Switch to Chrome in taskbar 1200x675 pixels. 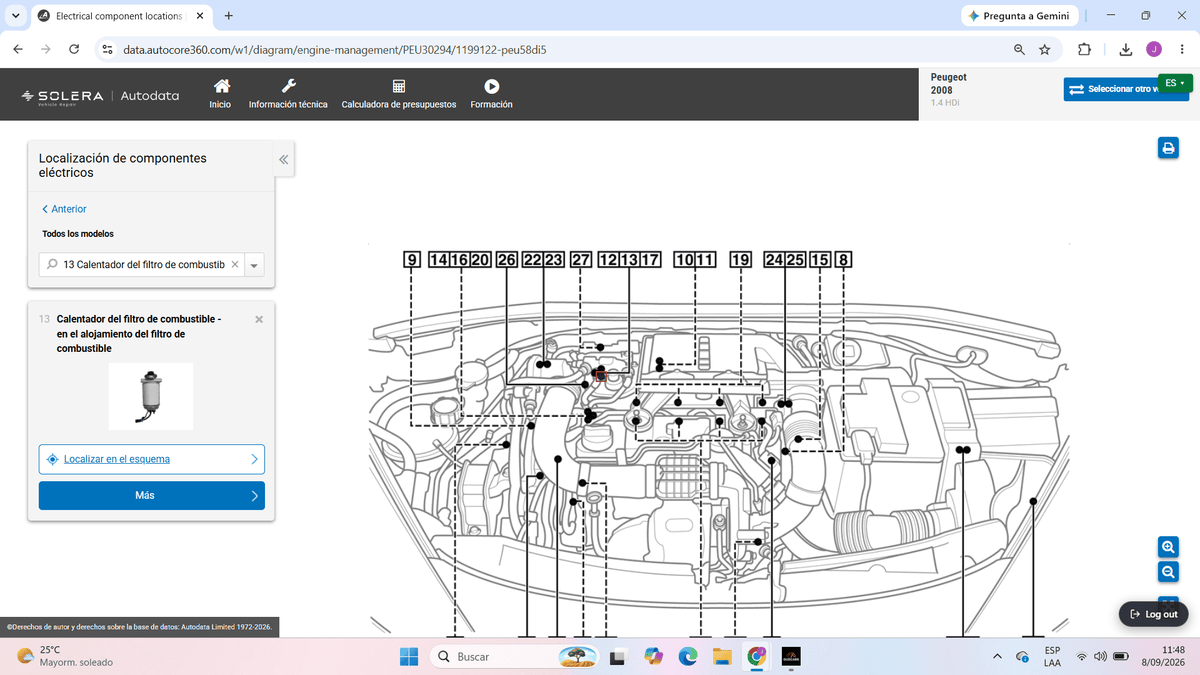757,657
